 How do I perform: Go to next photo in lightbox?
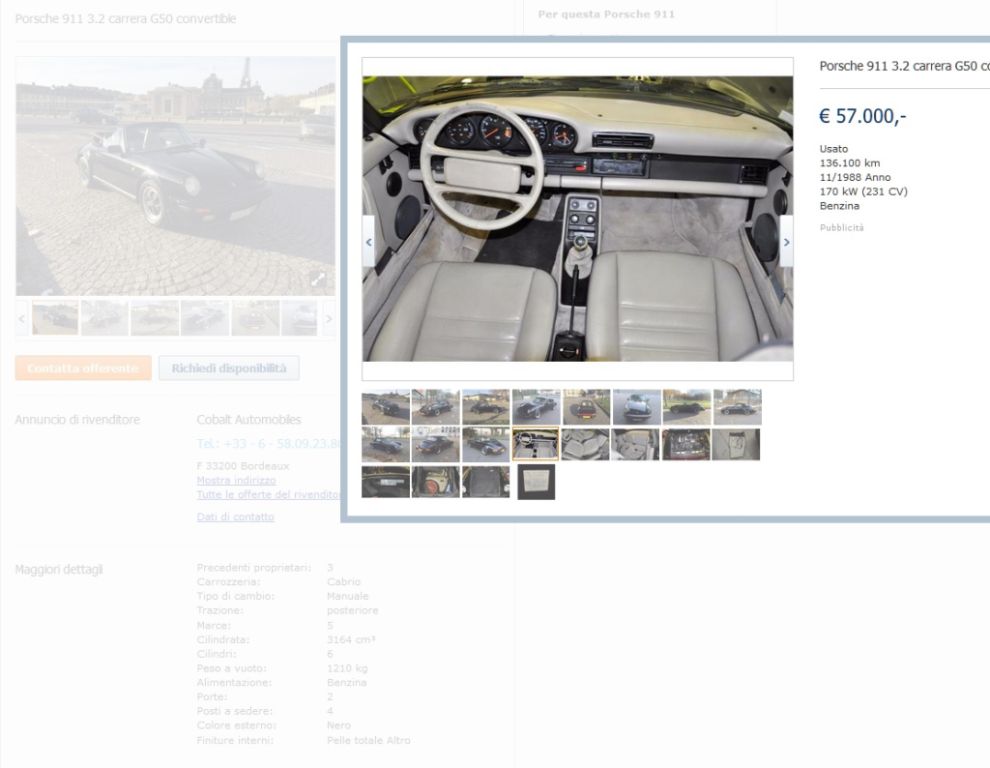[786, 241]
